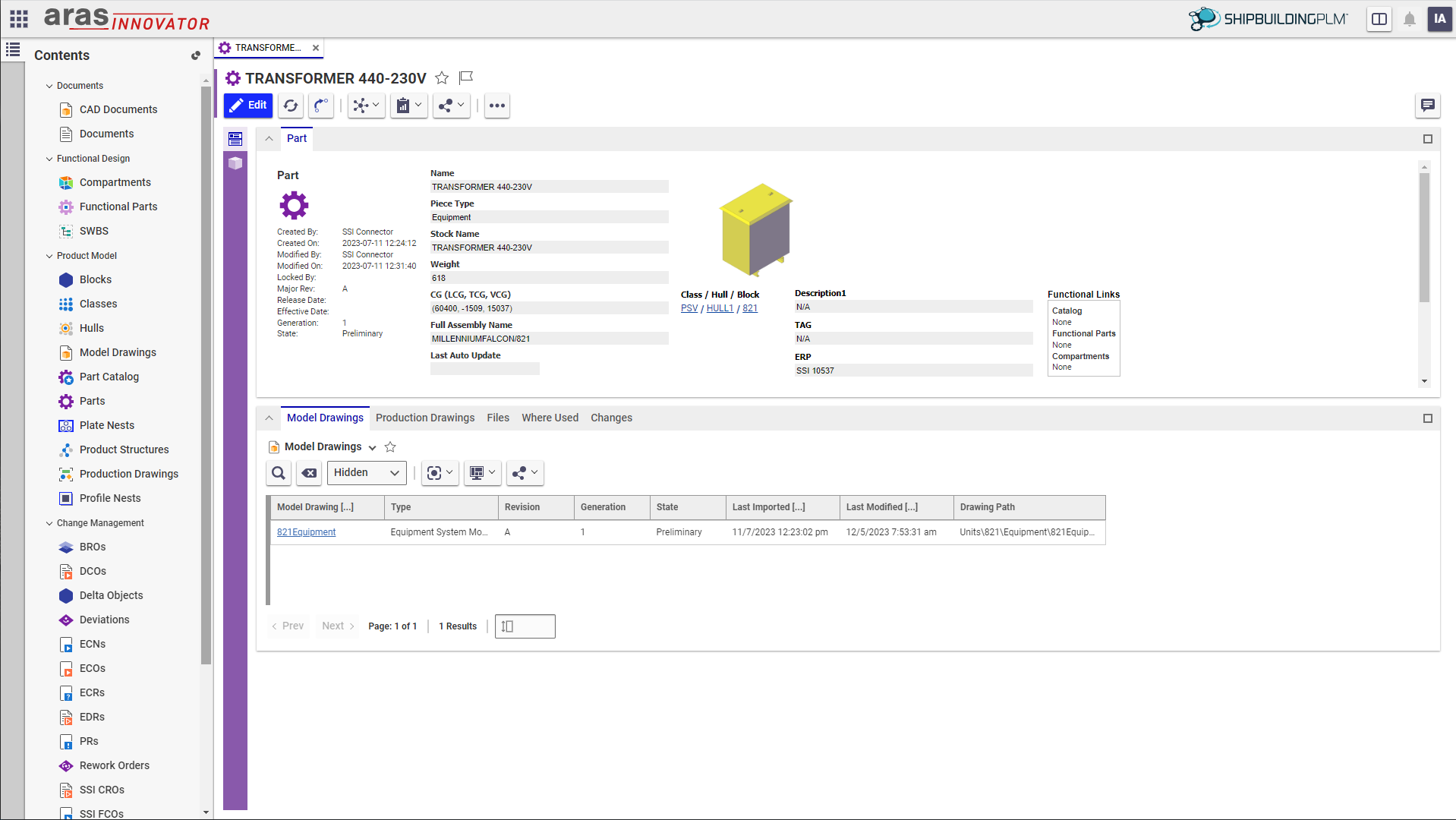1456x820 pixels.
Task: Click the Part form vertical scrollbar
Action: [x=1424, y=237]
